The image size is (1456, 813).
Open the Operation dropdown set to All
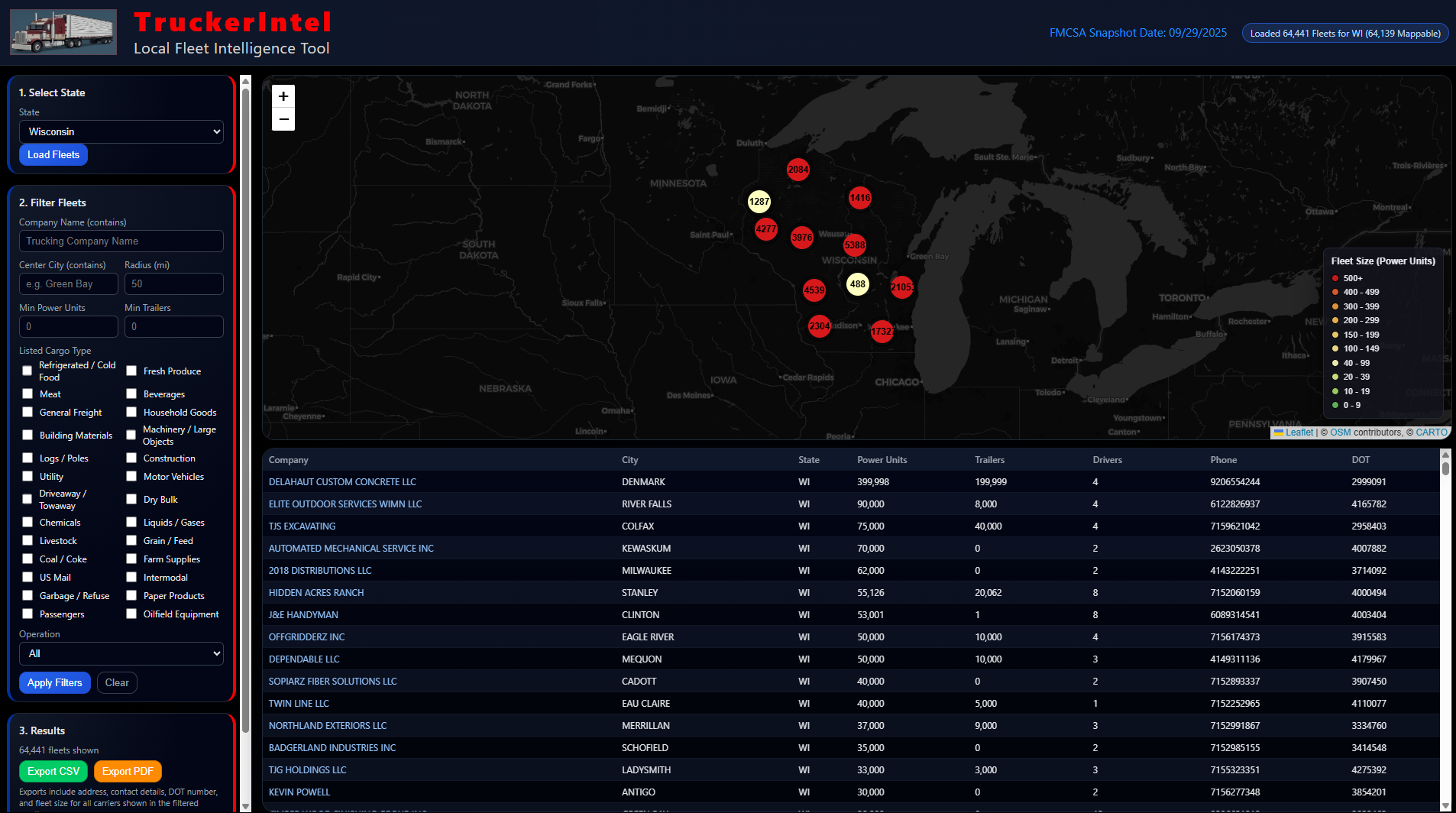(121, 653)
